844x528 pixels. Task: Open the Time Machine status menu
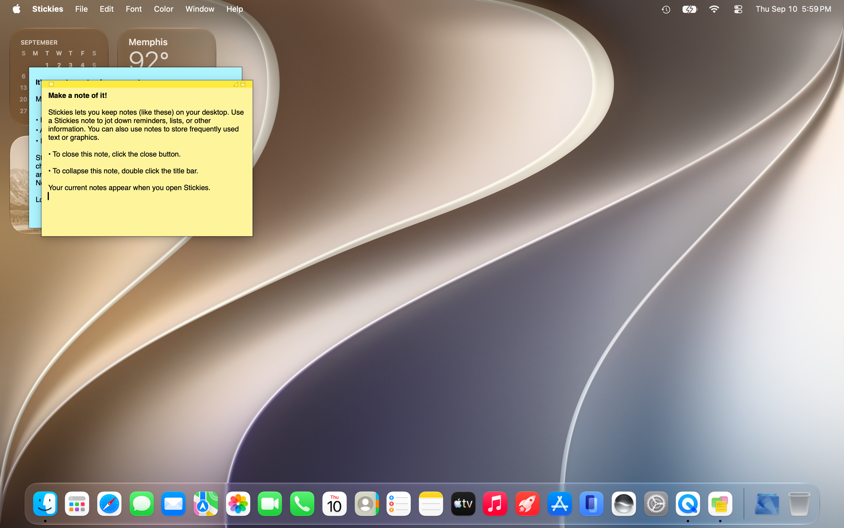click(x=666, y=9)
